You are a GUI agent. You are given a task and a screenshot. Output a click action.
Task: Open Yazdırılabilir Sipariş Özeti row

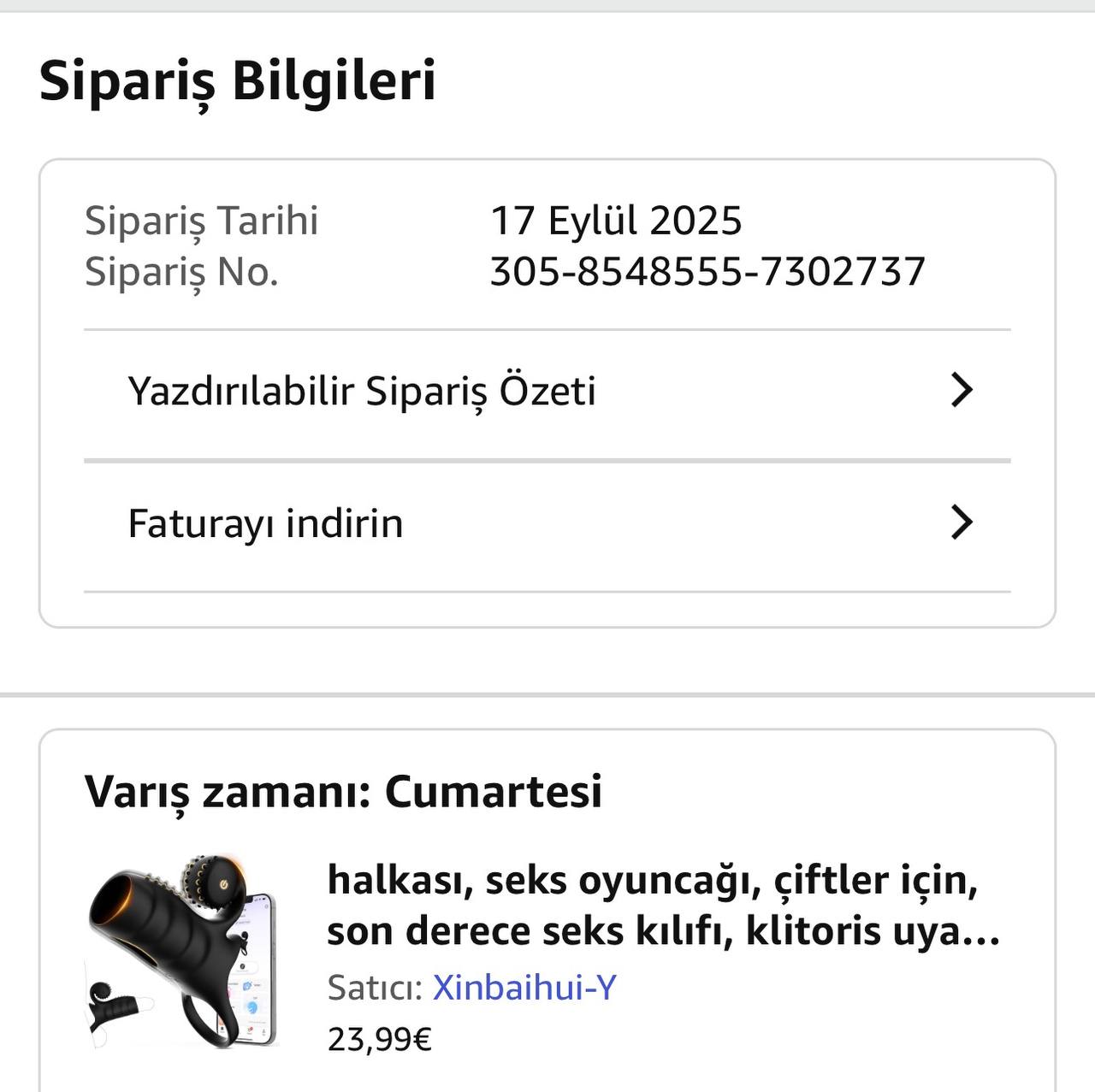click(361, 392)
